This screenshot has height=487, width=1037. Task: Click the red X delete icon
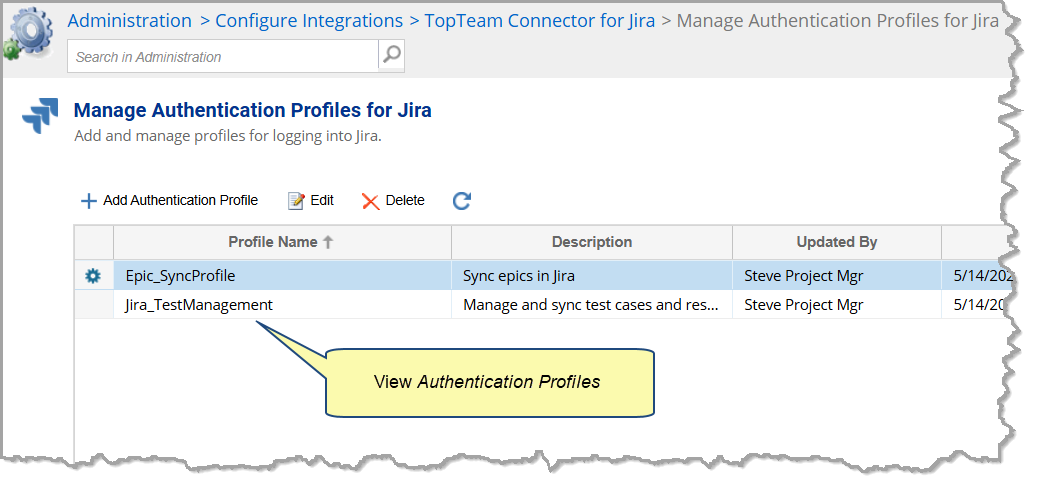pyautogui.click(x=370, y=201)
